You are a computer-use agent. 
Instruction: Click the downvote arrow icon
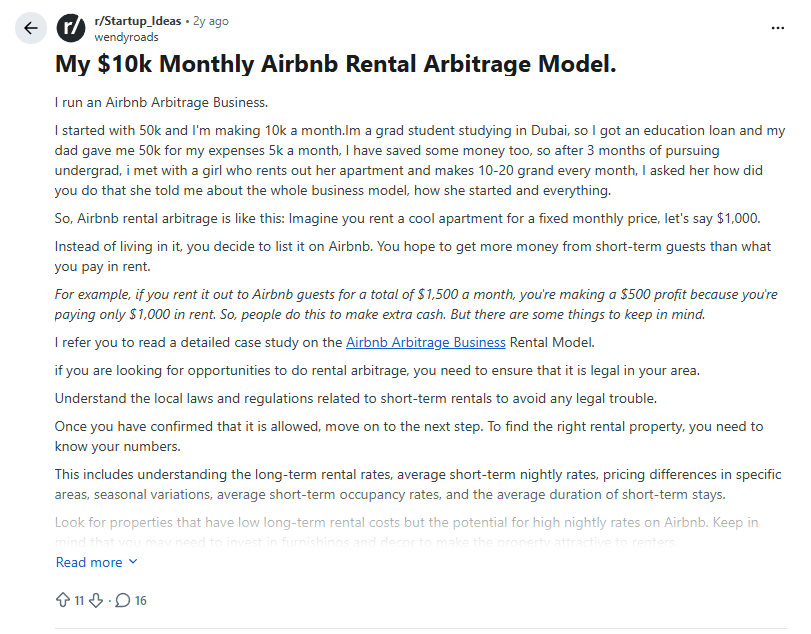93,600
